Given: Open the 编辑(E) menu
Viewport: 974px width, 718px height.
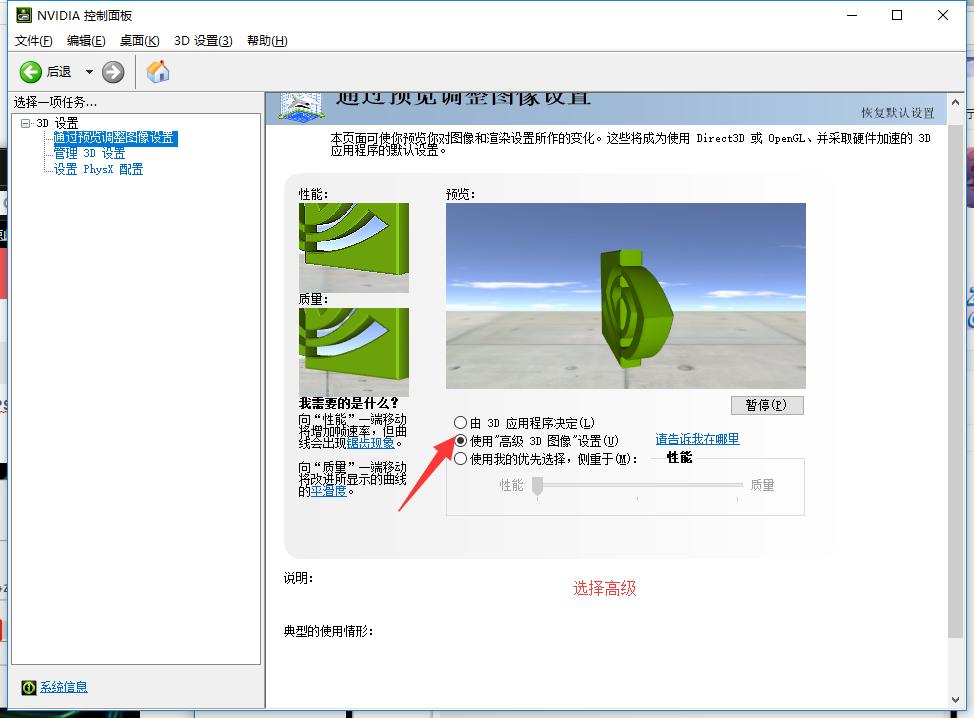Looking at the screenshot, I should pos(86,41).
